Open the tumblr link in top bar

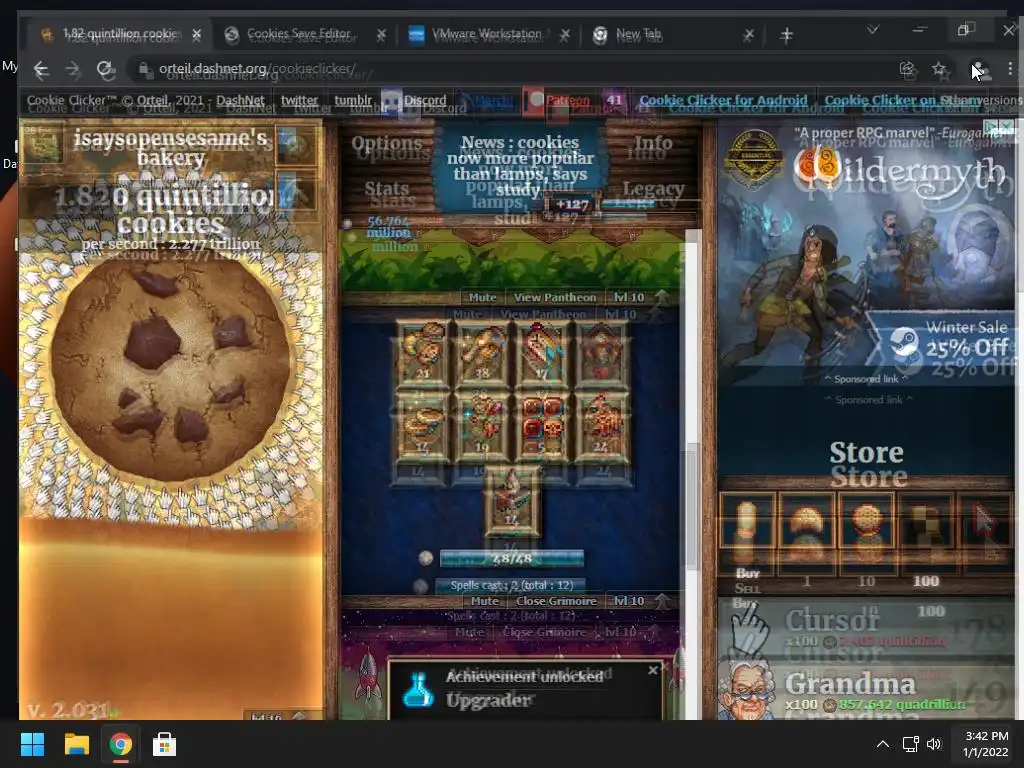pos(353,101)
